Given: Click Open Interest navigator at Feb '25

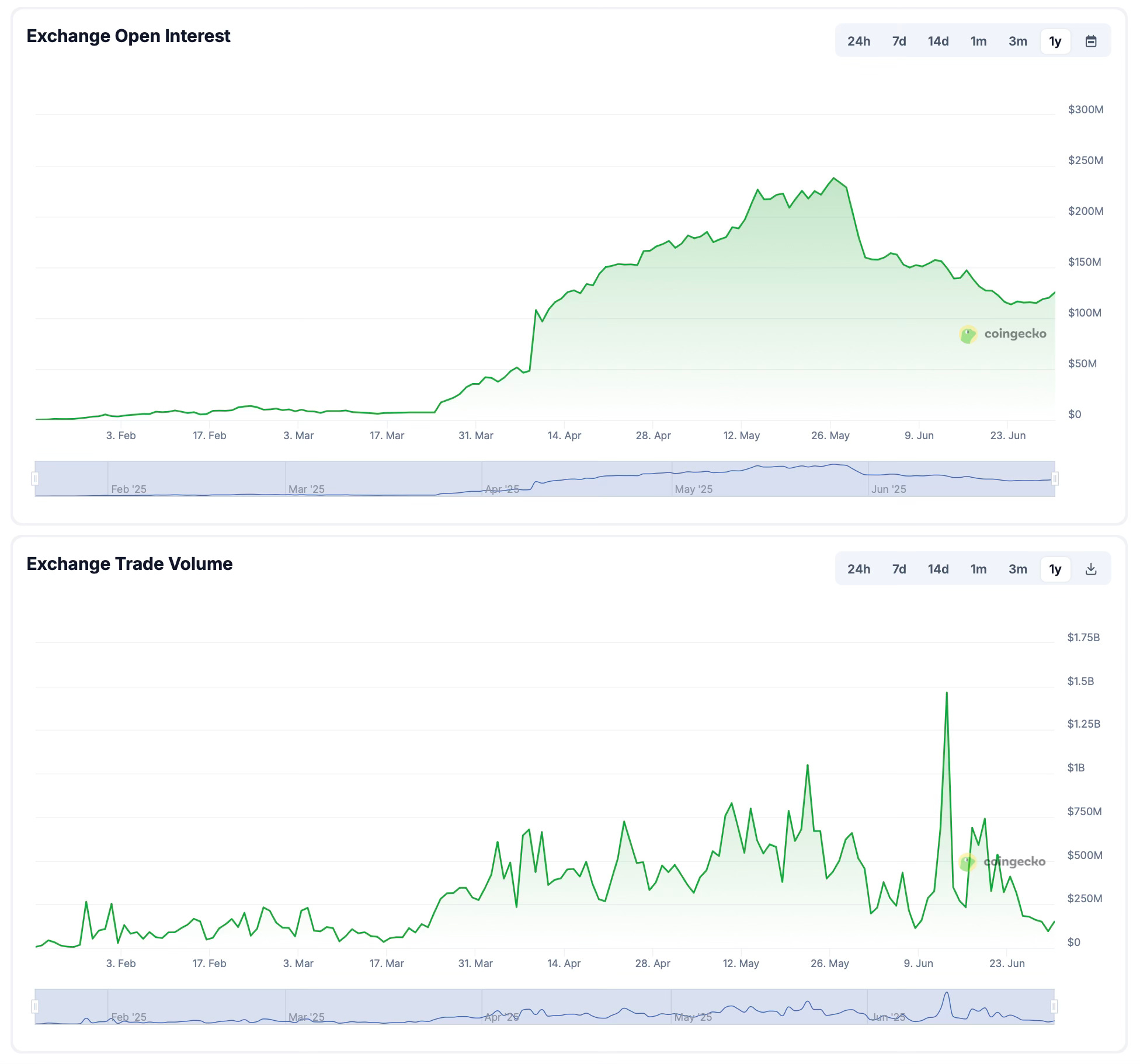Looking at the screenshot, I should click(x=128, y=489).
